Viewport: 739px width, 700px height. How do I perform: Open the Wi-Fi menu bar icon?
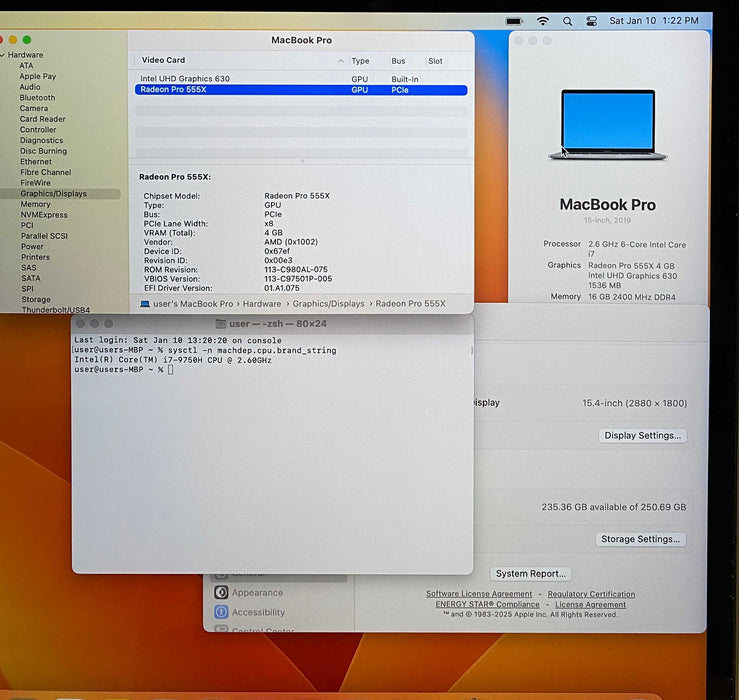pyautogui.click(x=543, y=21)
